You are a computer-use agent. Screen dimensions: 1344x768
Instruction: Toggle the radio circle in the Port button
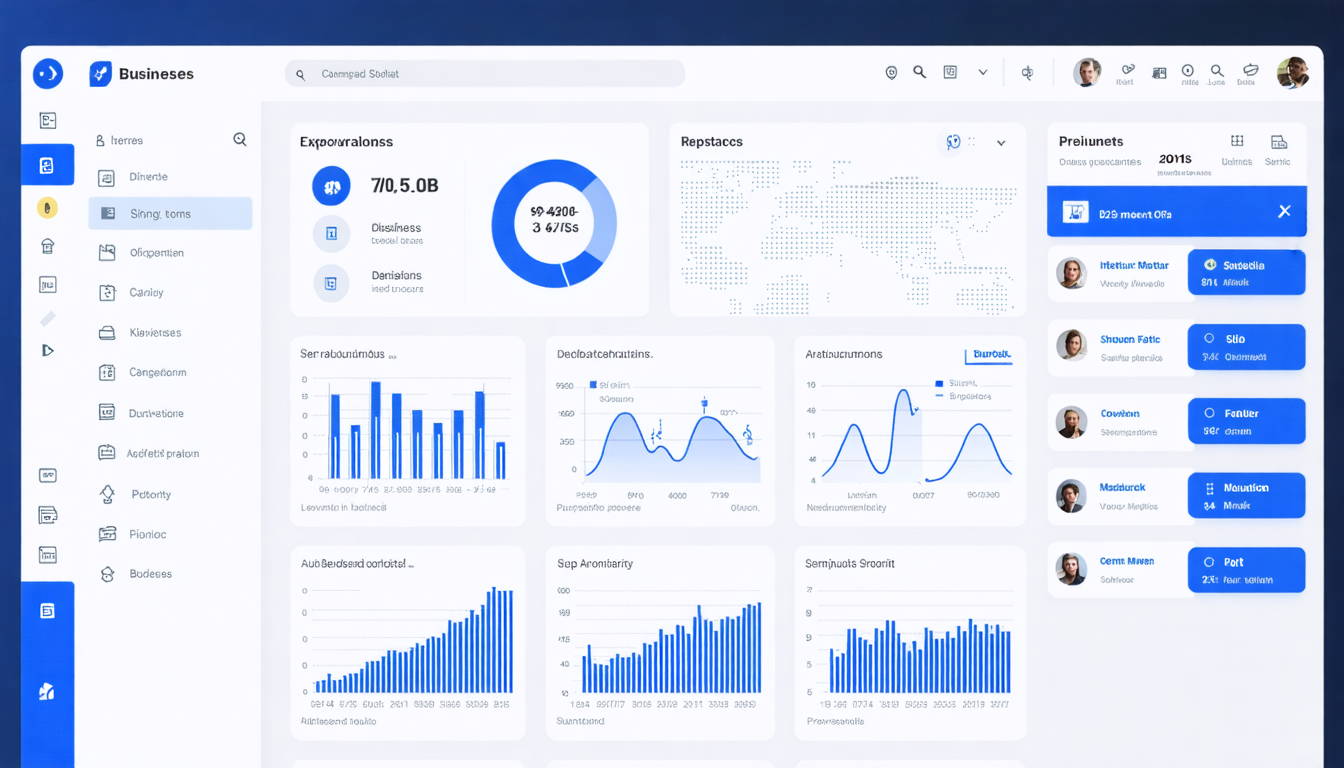(x=1209, y=562)
